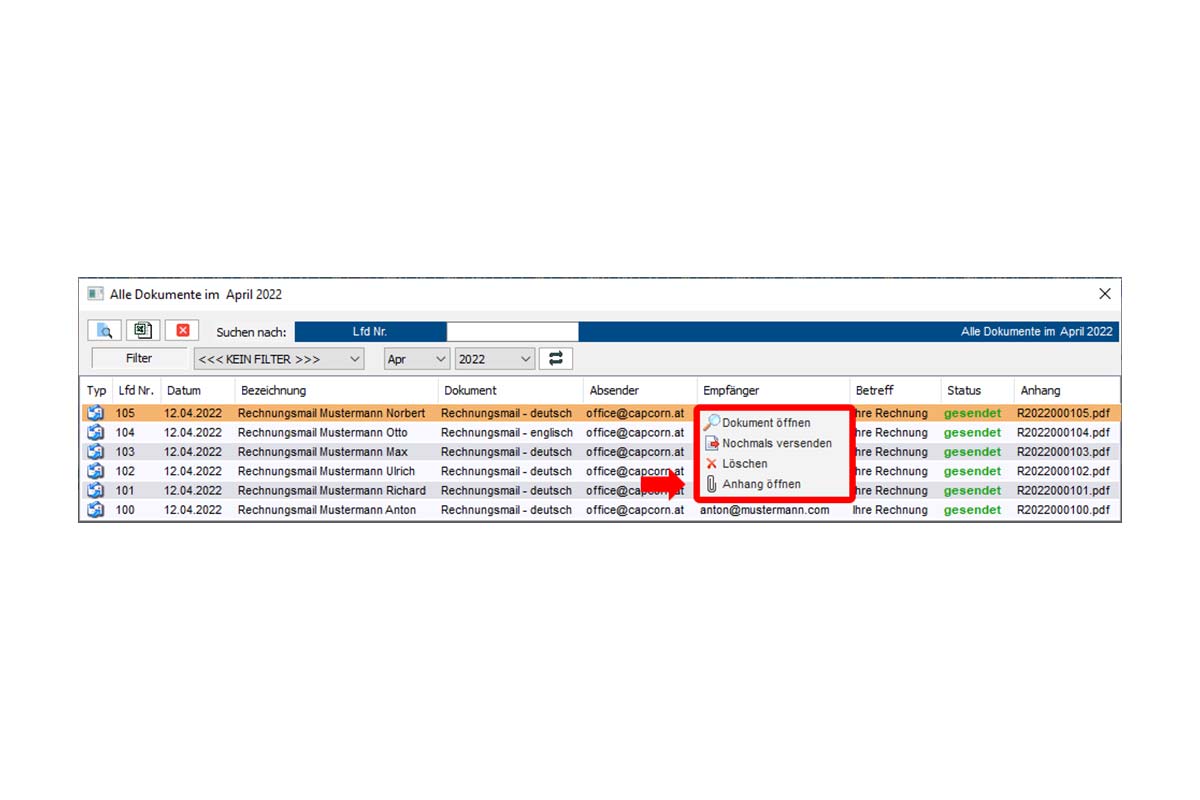
Task: Choose Dokument öffnen from the context menu
Action: (765, 423)
